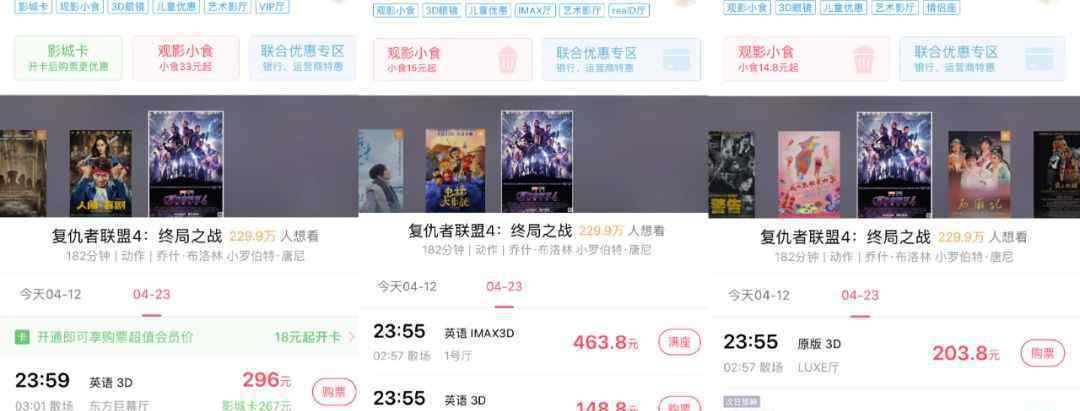The width and height of the screenshot is (1080, 411).
Task: Click card icon in middle 联合优惠专区 box
Action: pyautogui.click(x=676, y=59)
